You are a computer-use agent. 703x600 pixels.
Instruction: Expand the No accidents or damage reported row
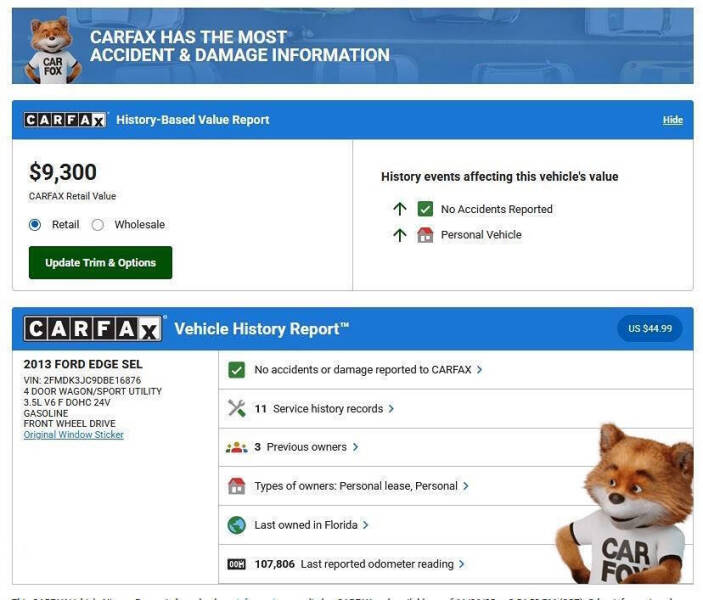point(368,369)
